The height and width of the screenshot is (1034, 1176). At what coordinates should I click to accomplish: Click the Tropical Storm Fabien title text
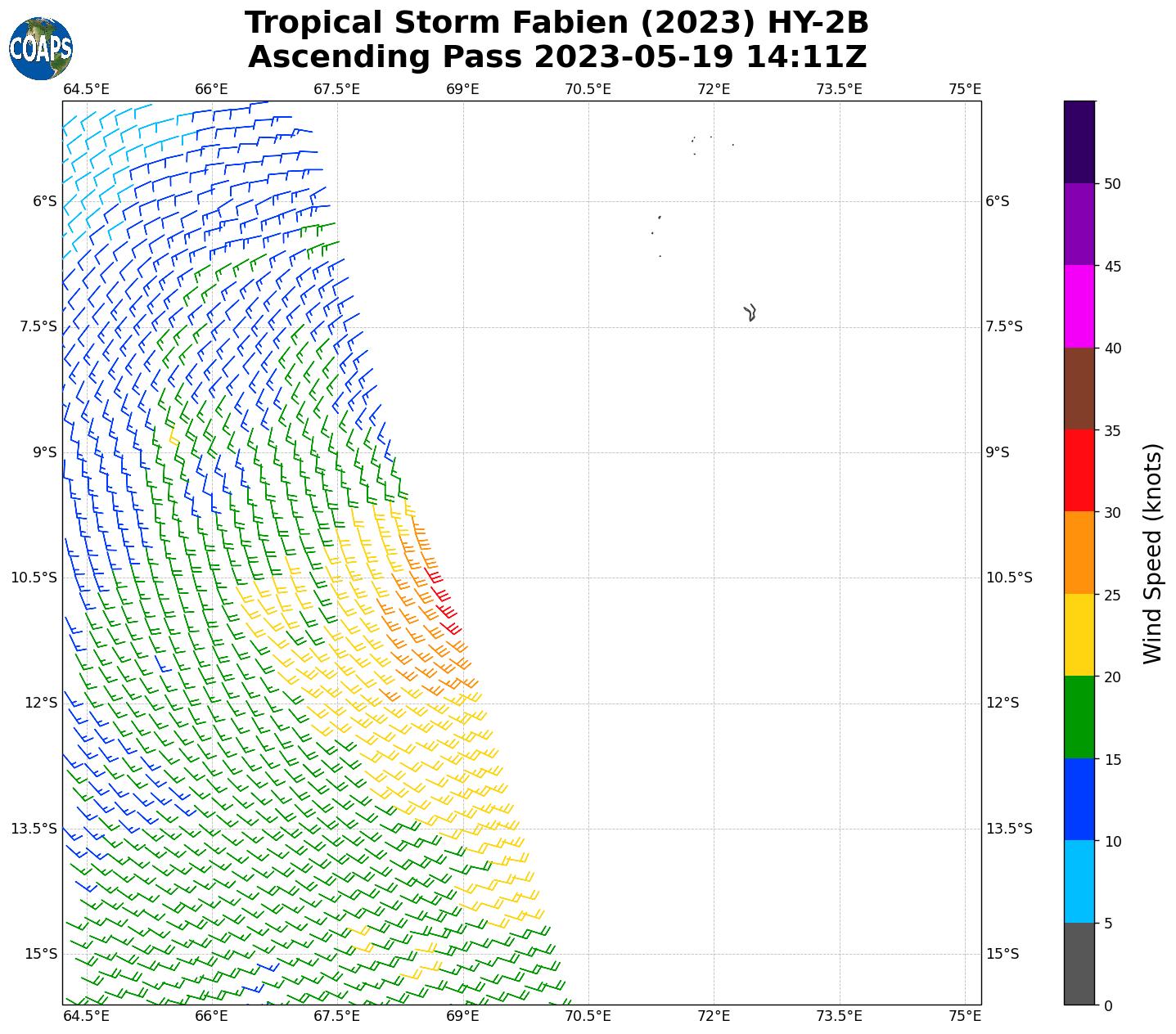click(x=556, y=23)
